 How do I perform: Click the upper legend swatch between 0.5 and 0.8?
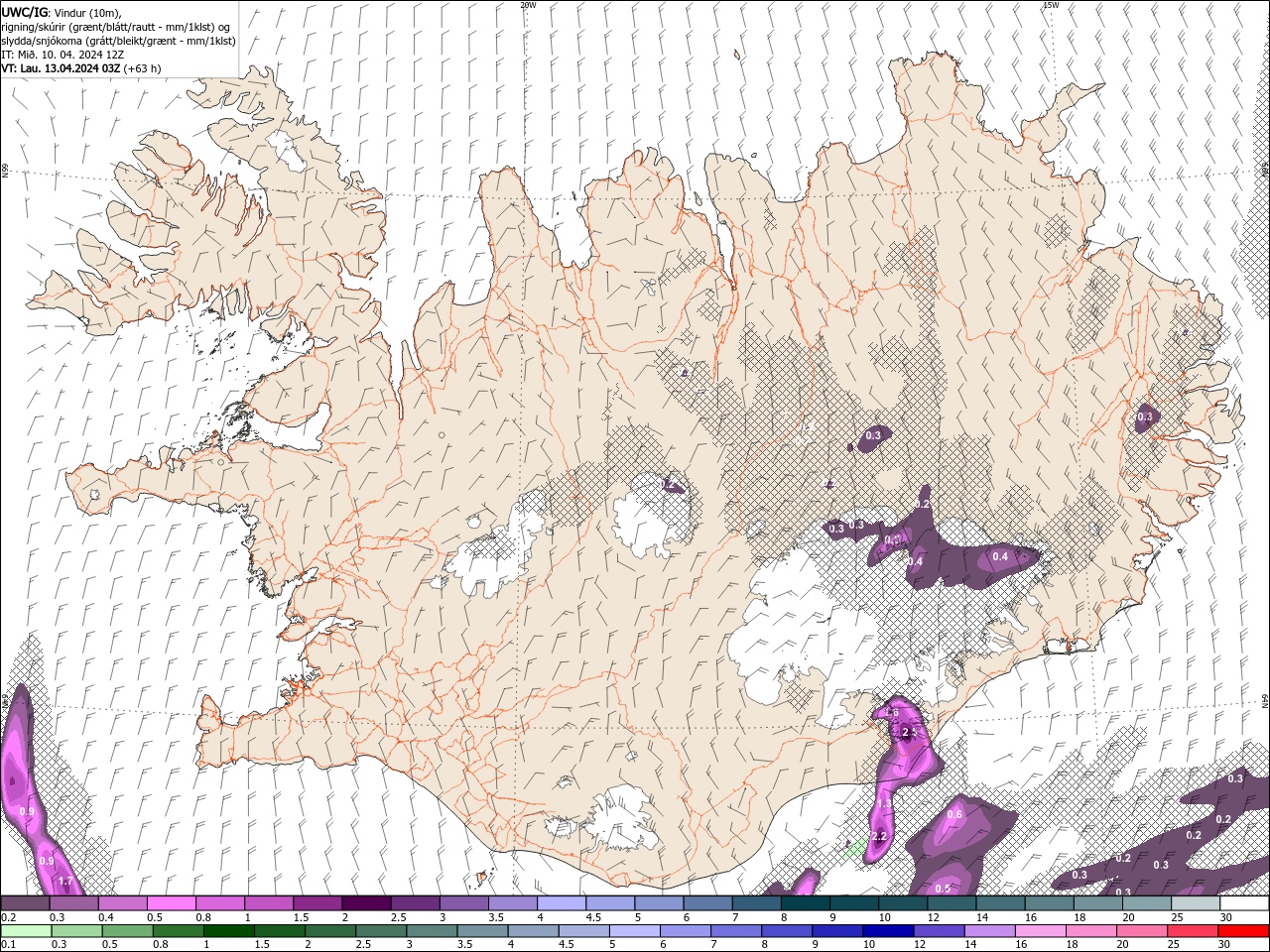pyautogui.click(x=171, y=902)
